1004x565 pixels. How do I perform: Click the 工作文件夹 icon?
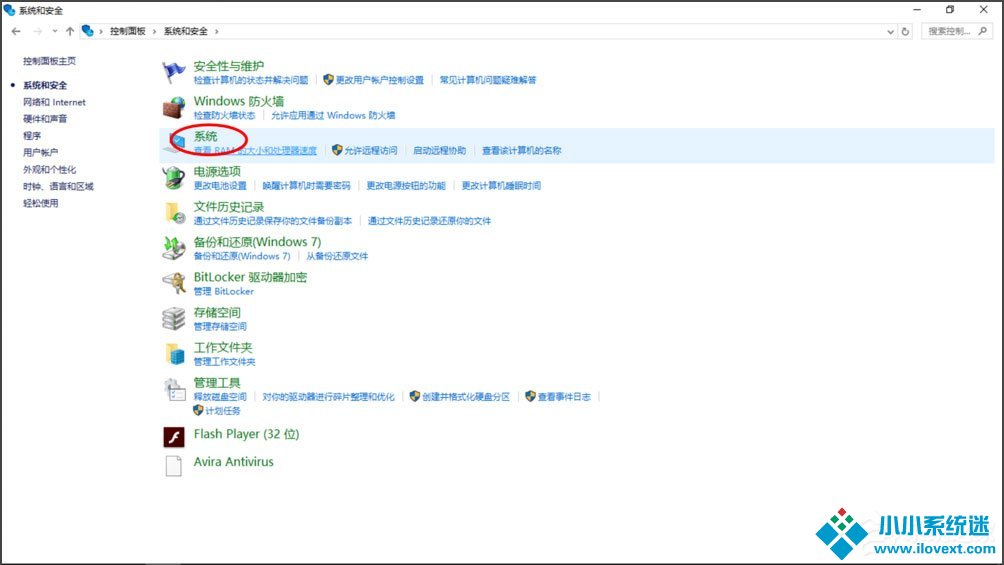(x=174, y=354)
